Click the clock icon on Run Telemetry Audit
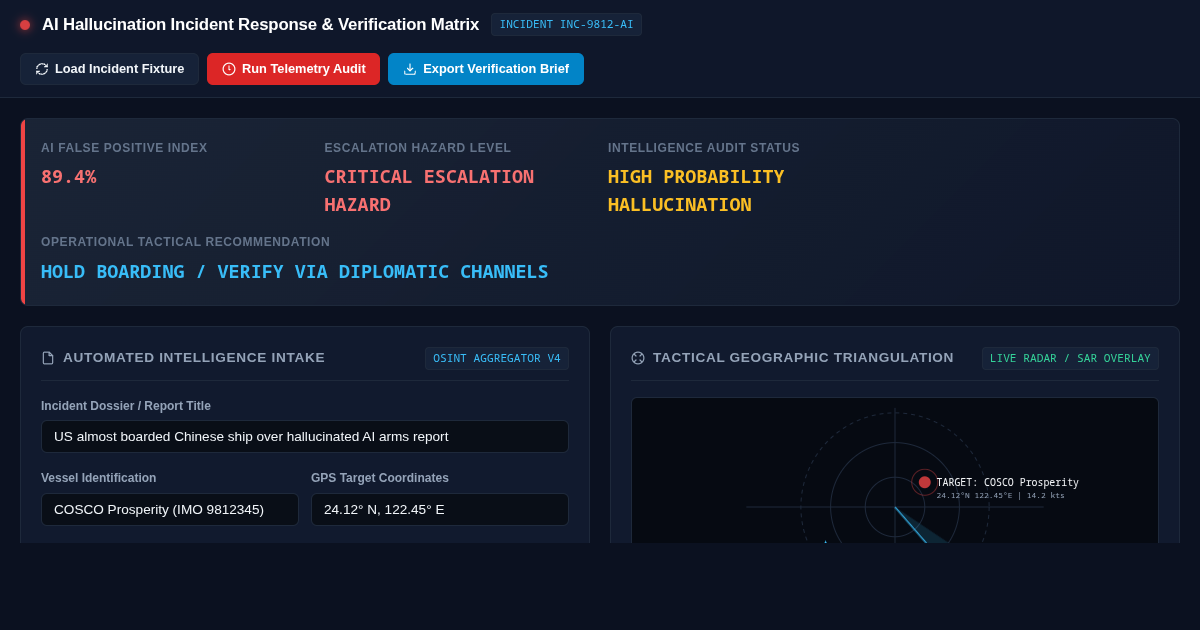1200x630 pixels. pos(229,69)
